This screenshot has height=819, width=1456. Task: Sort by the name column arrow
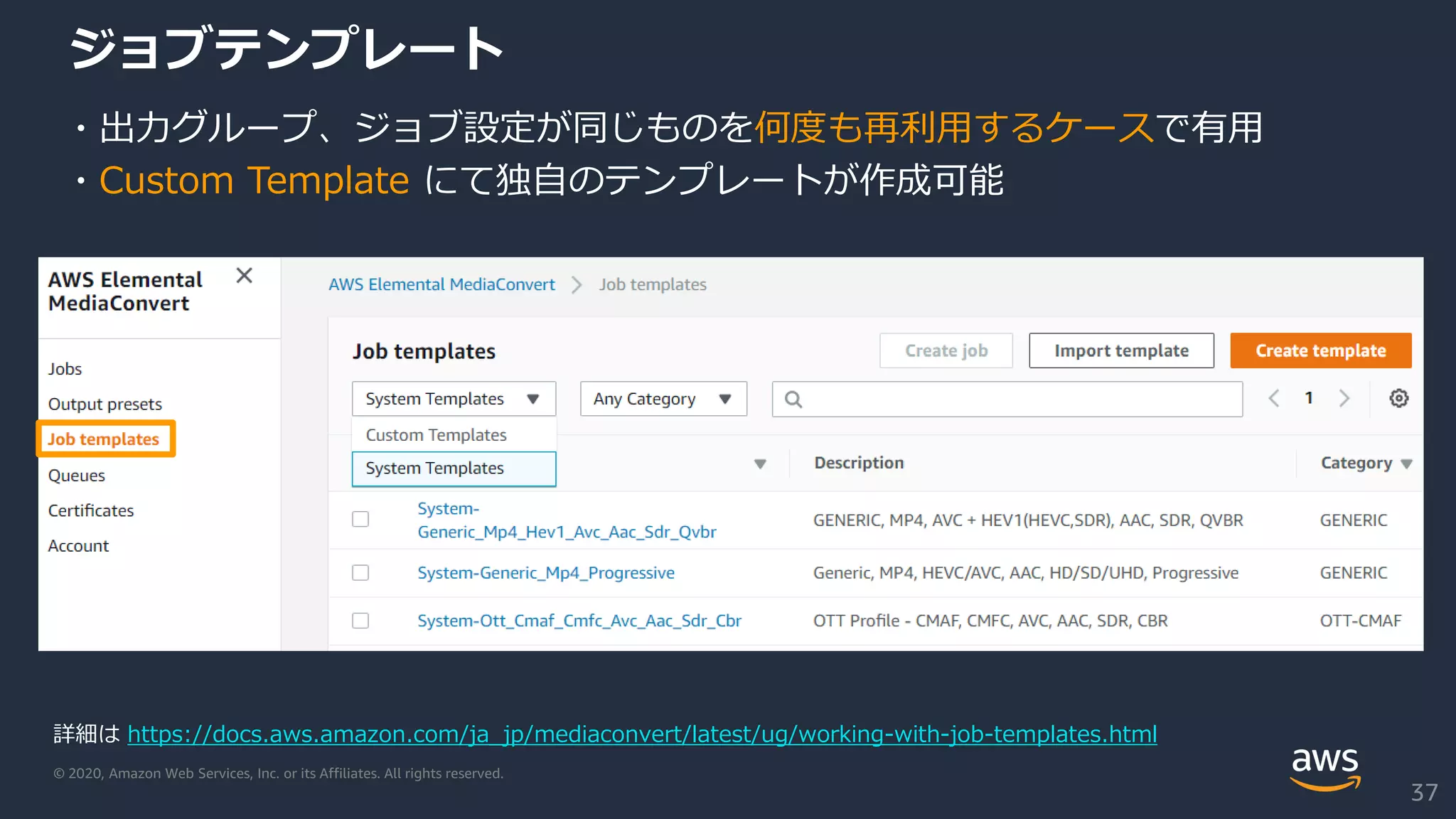click(x=760, y=464)
